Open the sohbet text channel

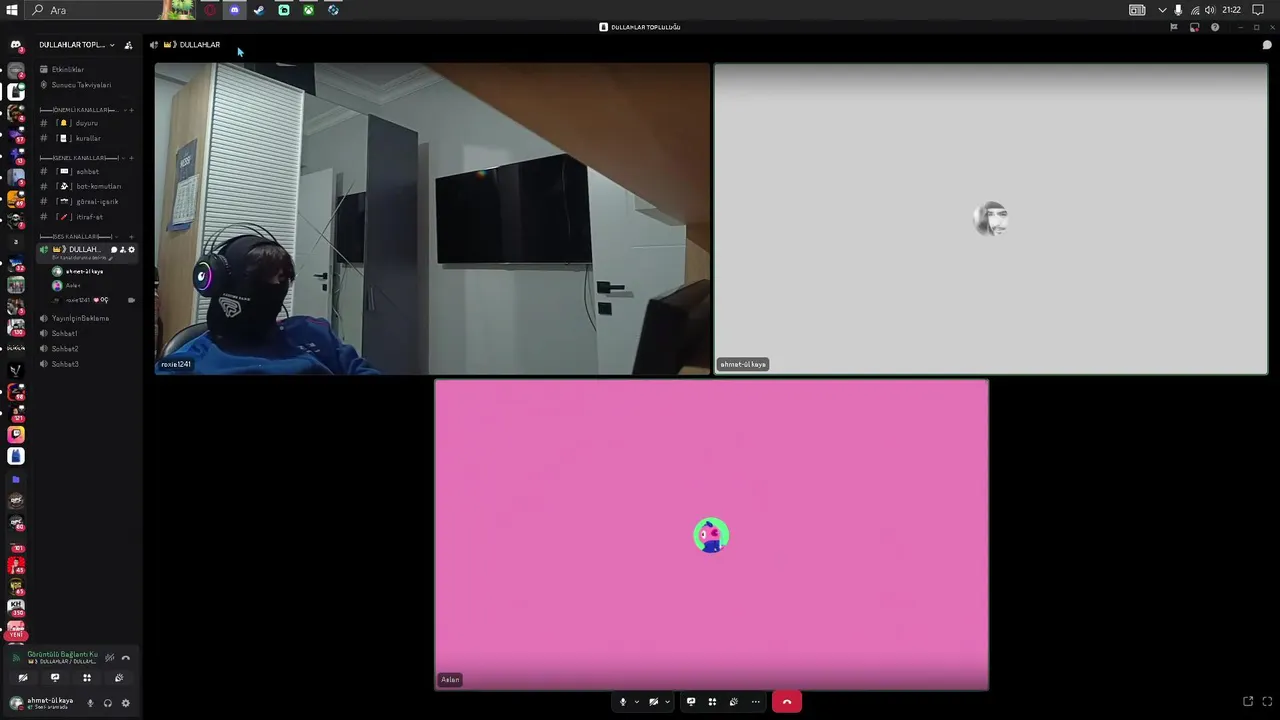click(x=86, y=171)
